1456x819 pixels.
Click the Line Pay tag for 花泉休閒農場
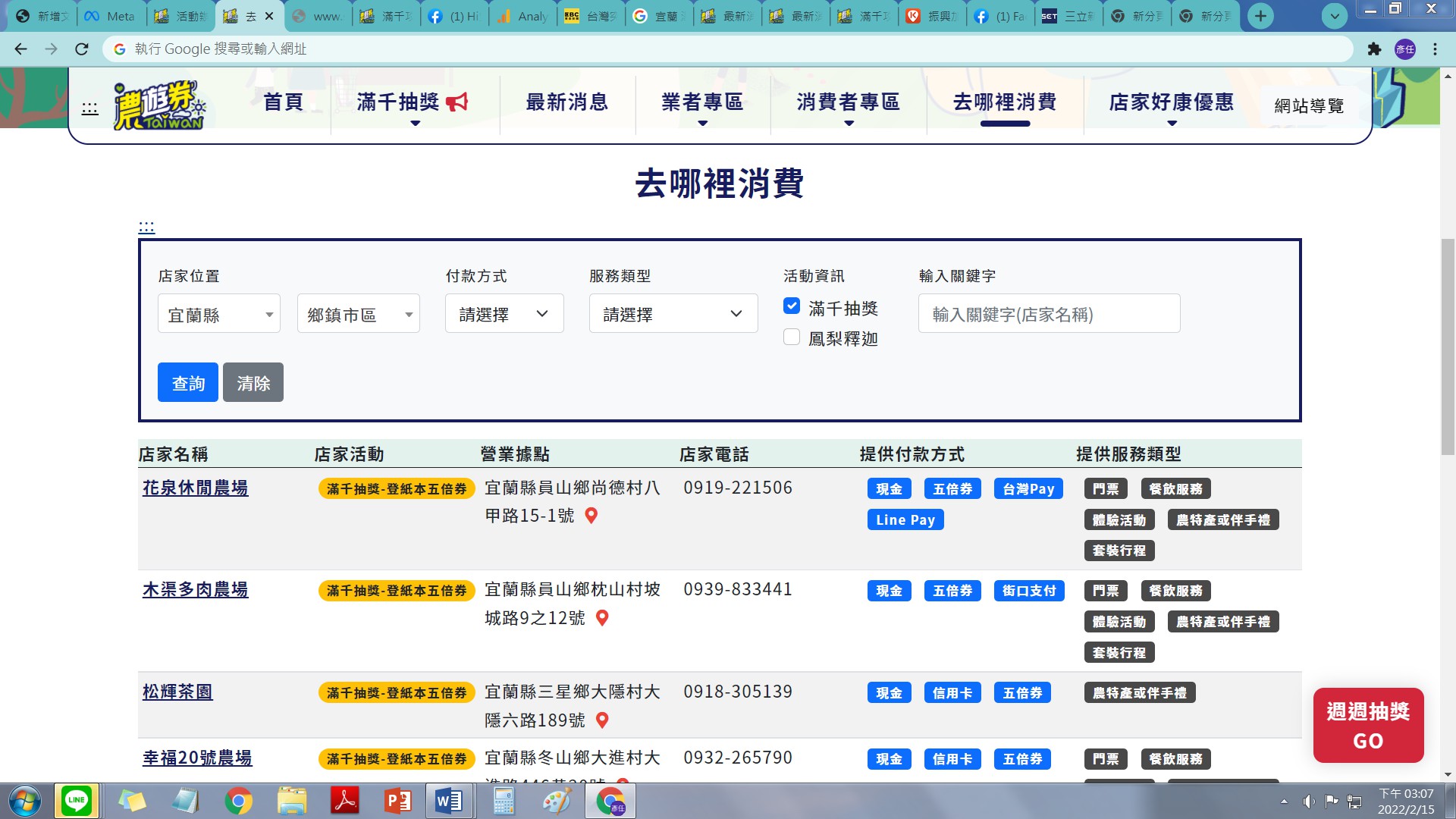tap(905, 520)
